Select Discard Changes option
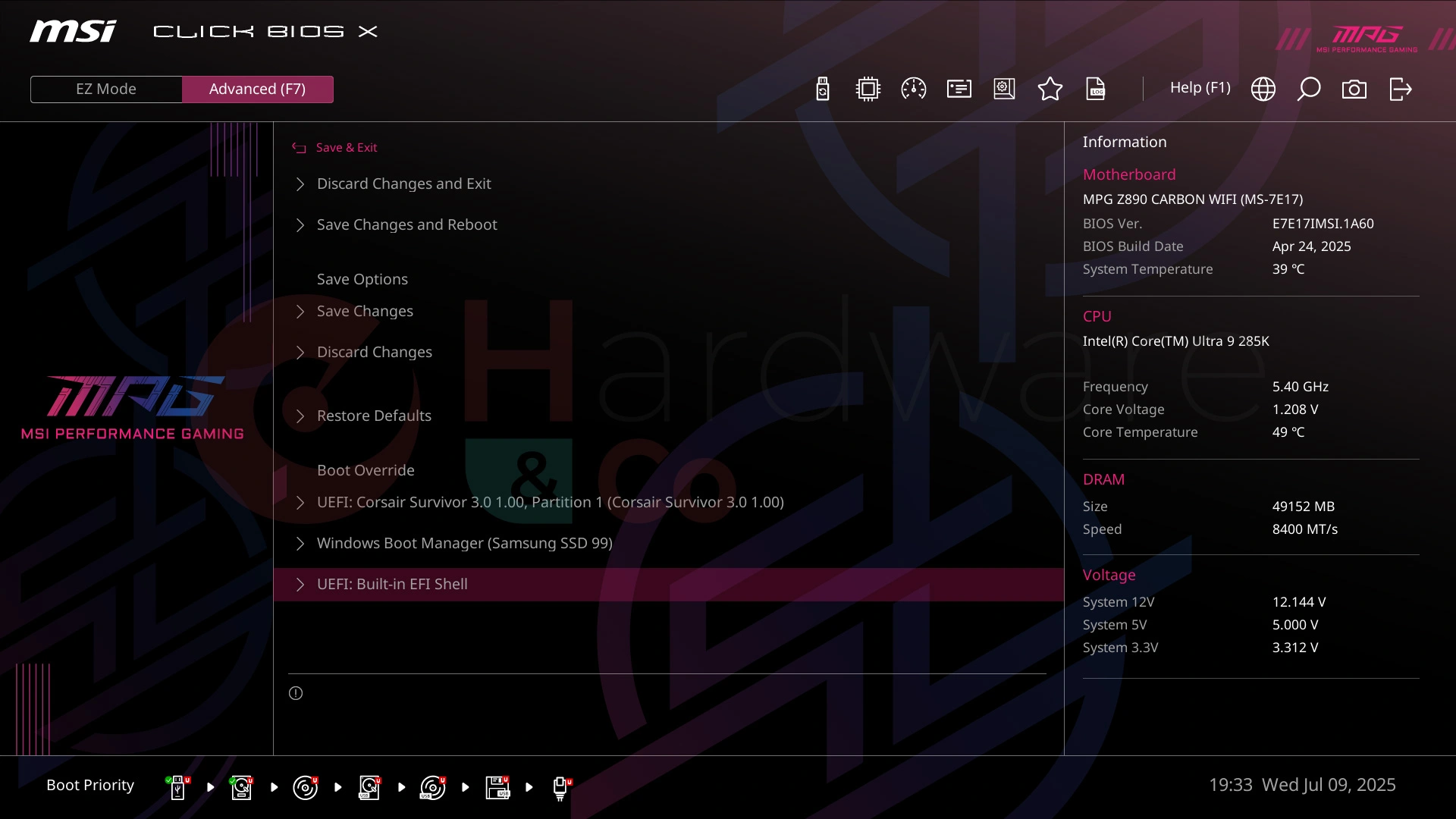Screen dimensions: 1456x819 point(669,352)
